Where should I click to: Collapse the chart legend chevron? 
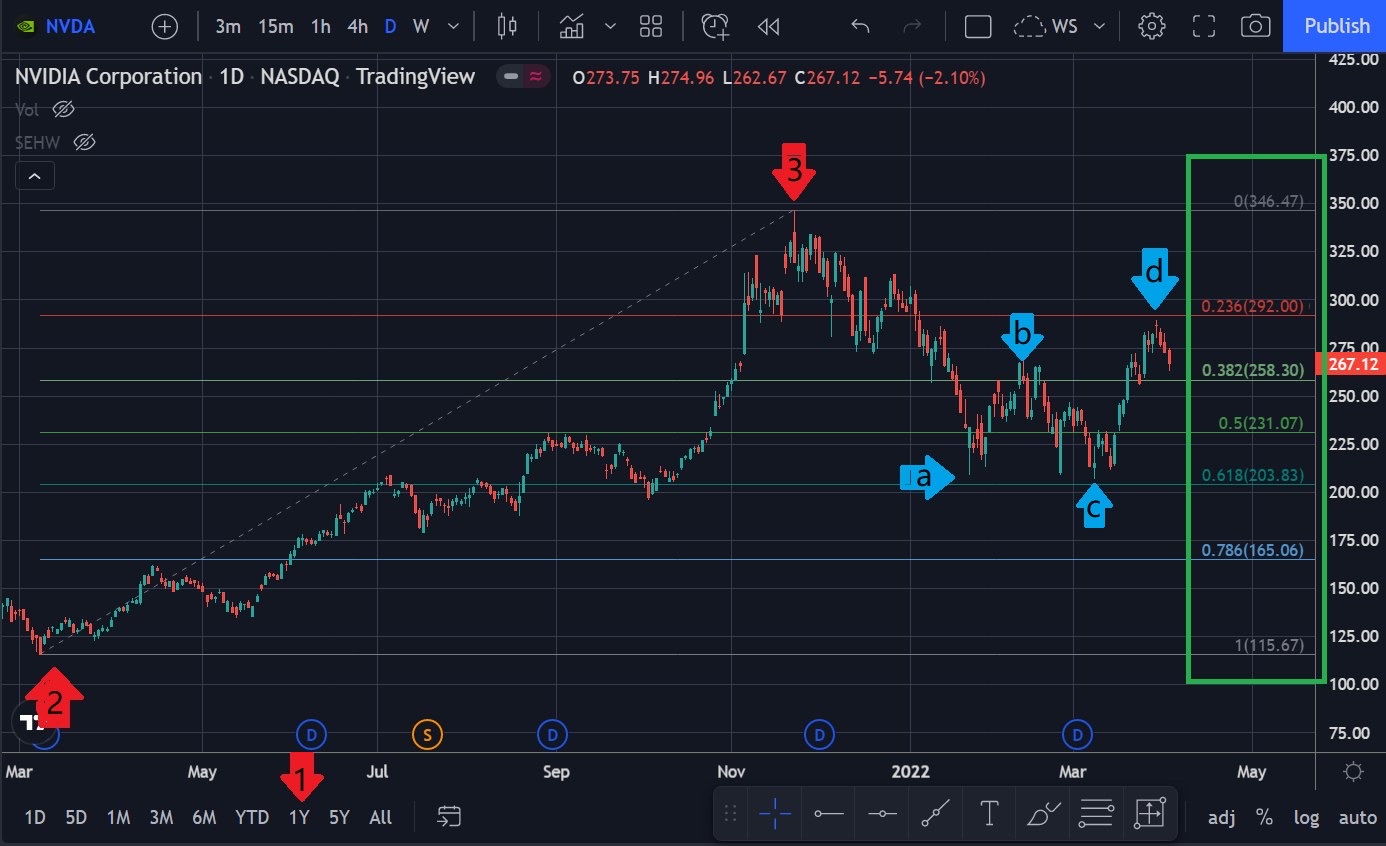point(35,177)
